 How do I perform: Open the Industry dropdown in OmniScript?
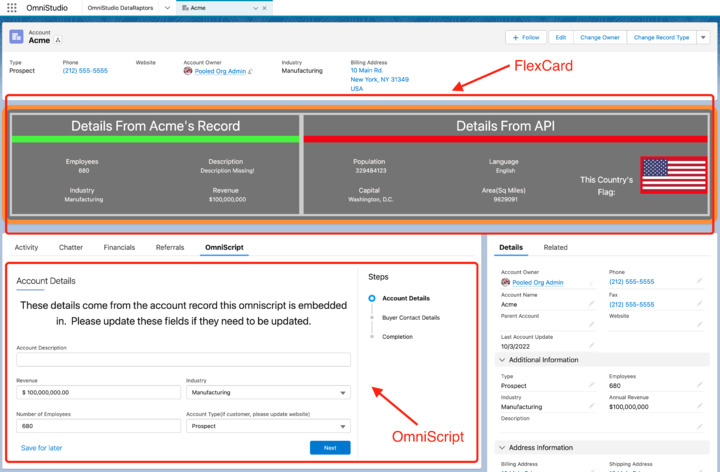coord(268,393)
